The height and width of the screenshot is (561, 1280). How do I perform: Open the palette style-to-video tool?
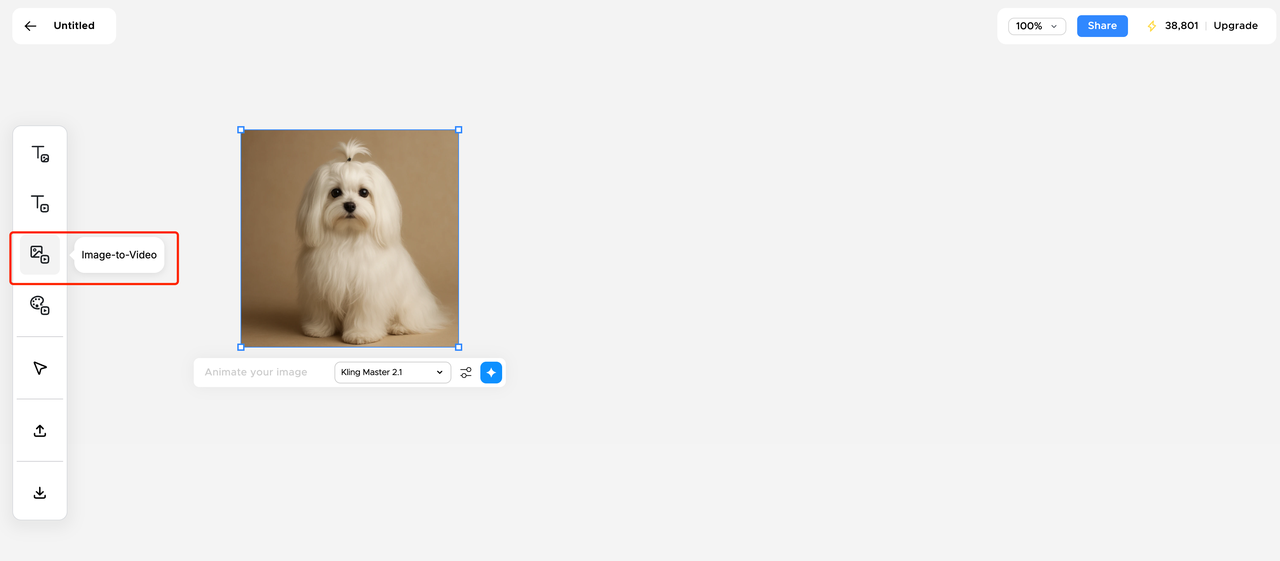[x=40, y=306]
